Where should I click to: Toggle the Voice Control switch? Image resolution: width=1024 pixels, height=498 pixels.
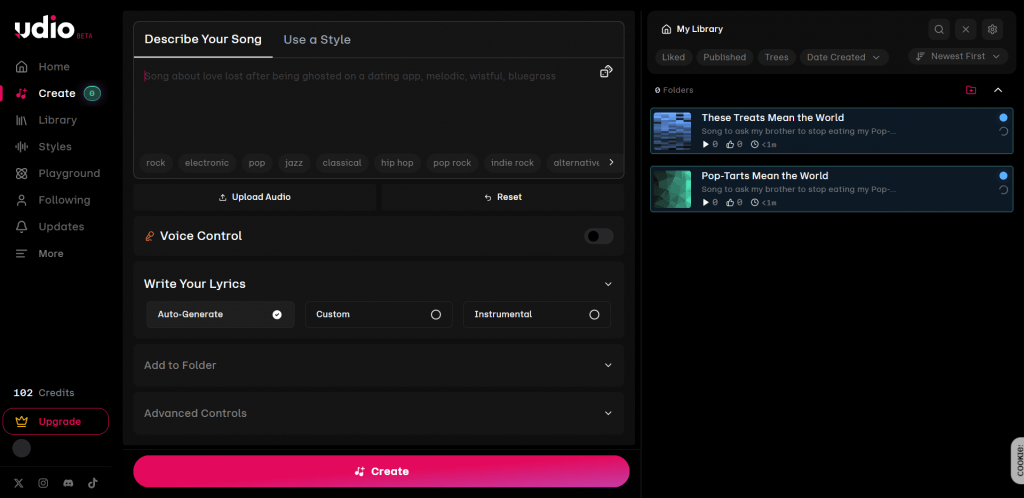tap(599, 236)
